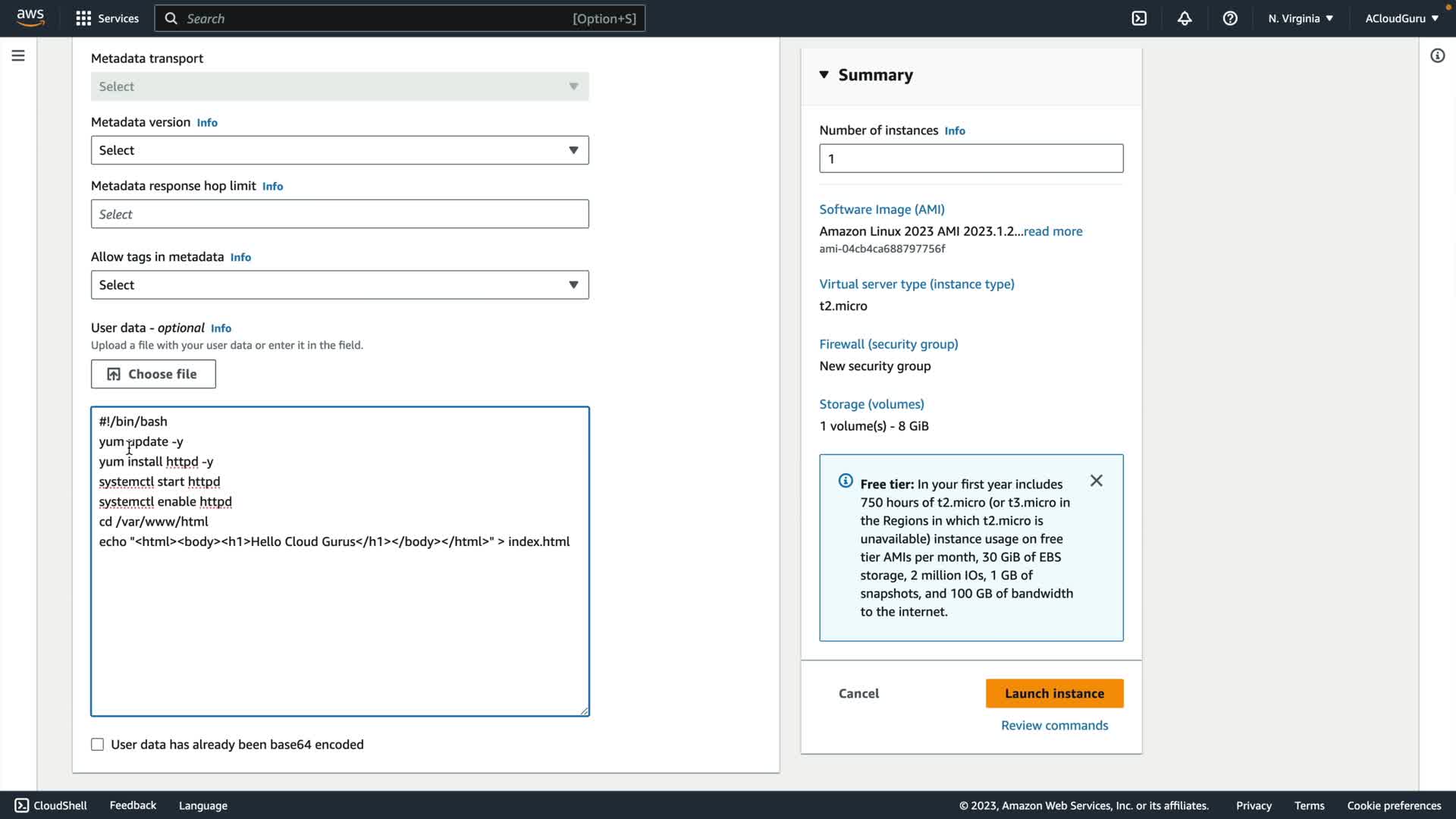Dismiss the Free tier notice

coord(1096,481)
